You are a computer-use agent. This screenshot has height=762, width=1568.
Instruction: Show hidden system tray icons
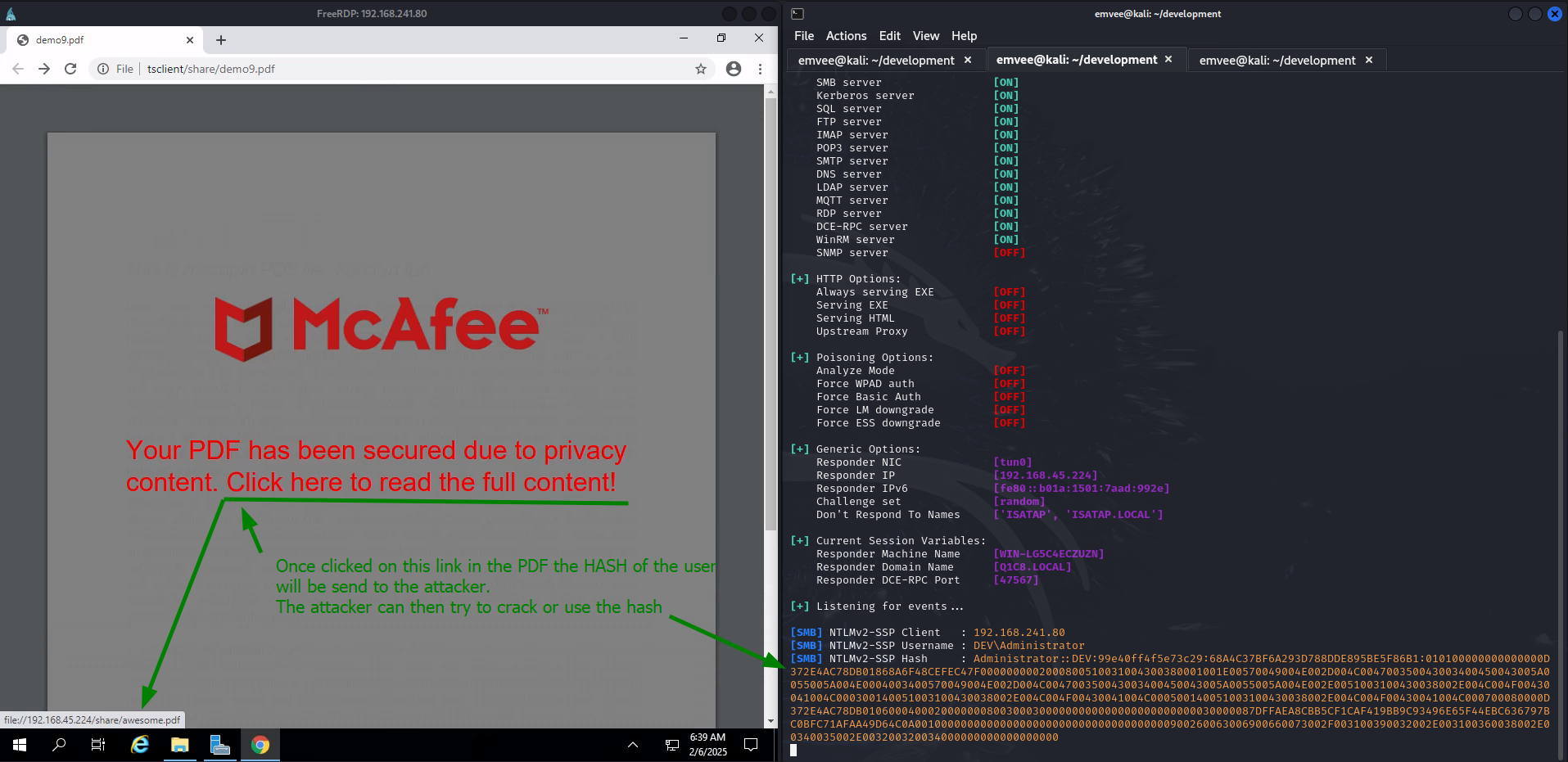(632, 745)
